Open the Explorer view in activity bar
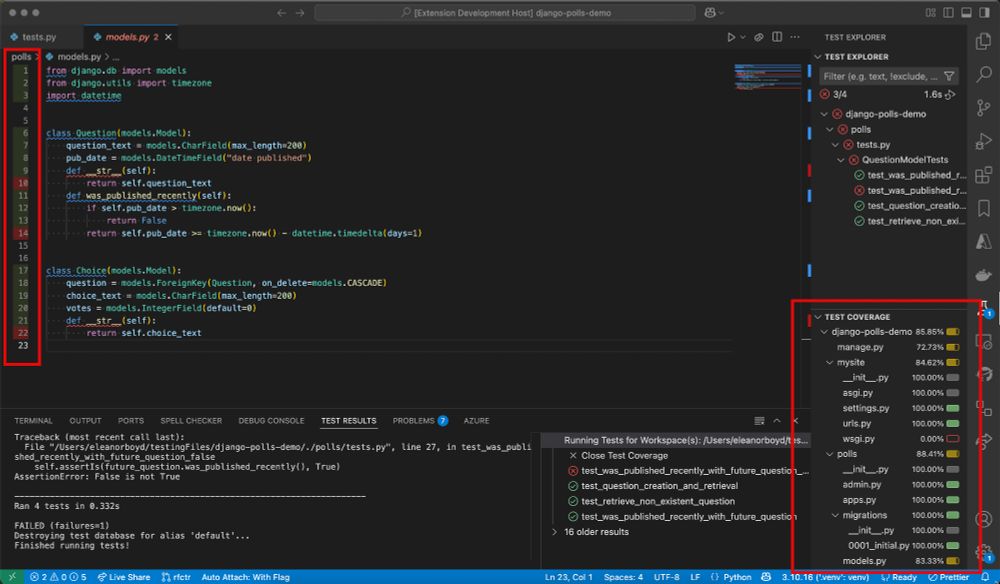This screenshot has width=1000, height=584. [983, 42]
